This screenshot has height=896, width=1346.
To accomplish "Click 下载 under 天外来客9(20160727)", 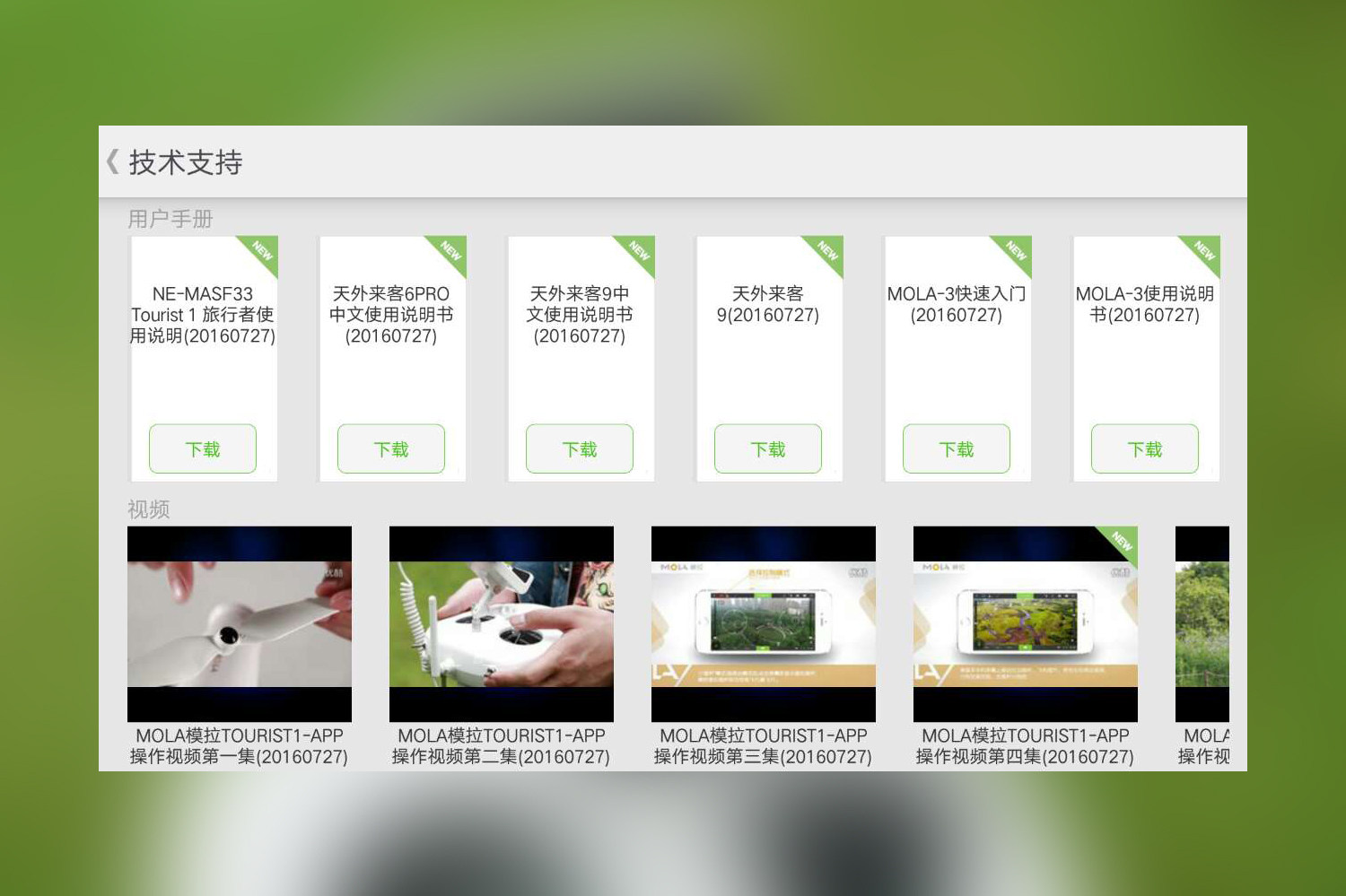I will 768,448.
